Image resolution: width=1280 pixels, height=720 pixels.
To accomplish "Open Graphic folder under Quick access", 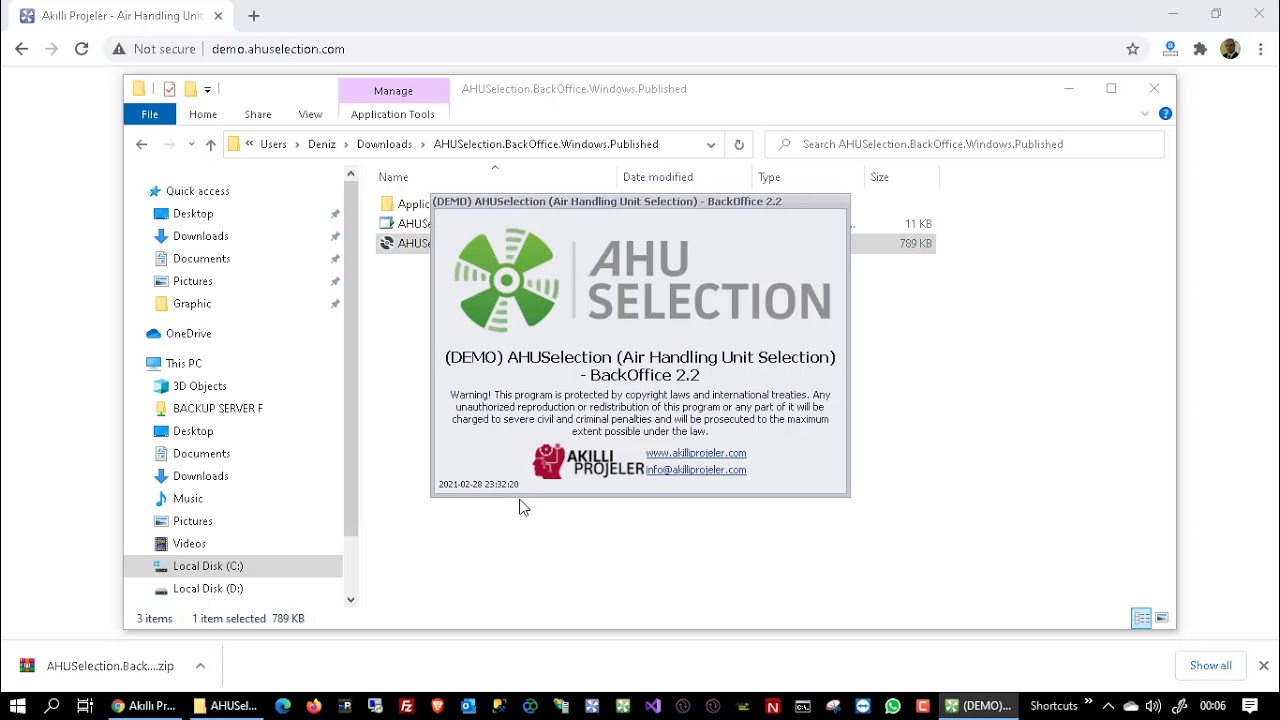I will point(192,304).
